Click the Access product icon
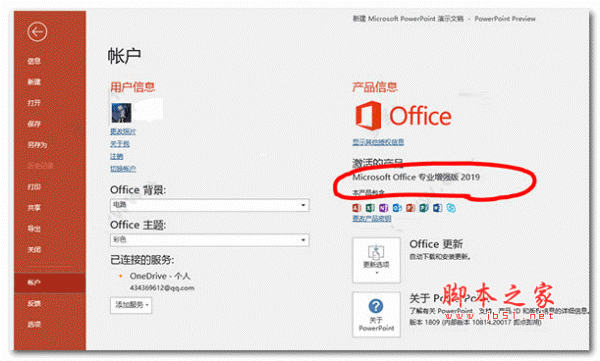Image resolution: width=600 pixels, height=361 pixels. 357,207
